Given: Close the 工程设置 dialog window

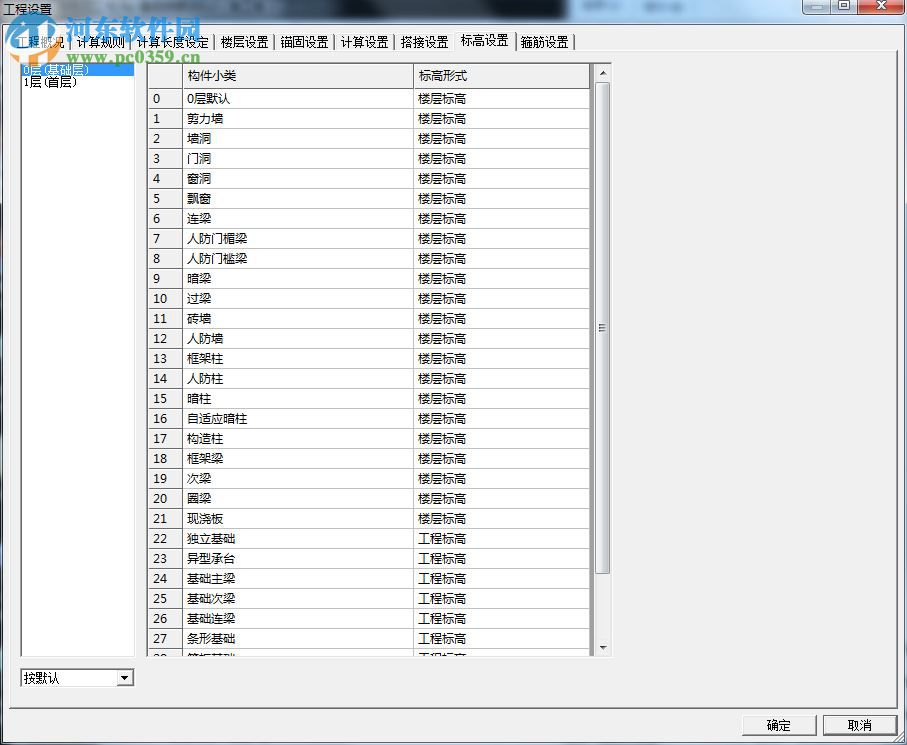Looking at the screenshot, I should coord(882,6).
